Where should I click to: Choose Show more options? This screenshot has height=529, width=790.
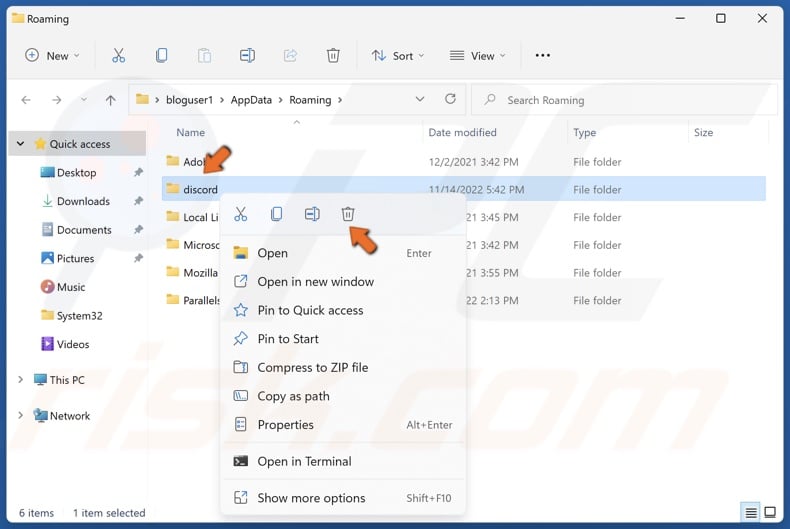tap(343, 498)
